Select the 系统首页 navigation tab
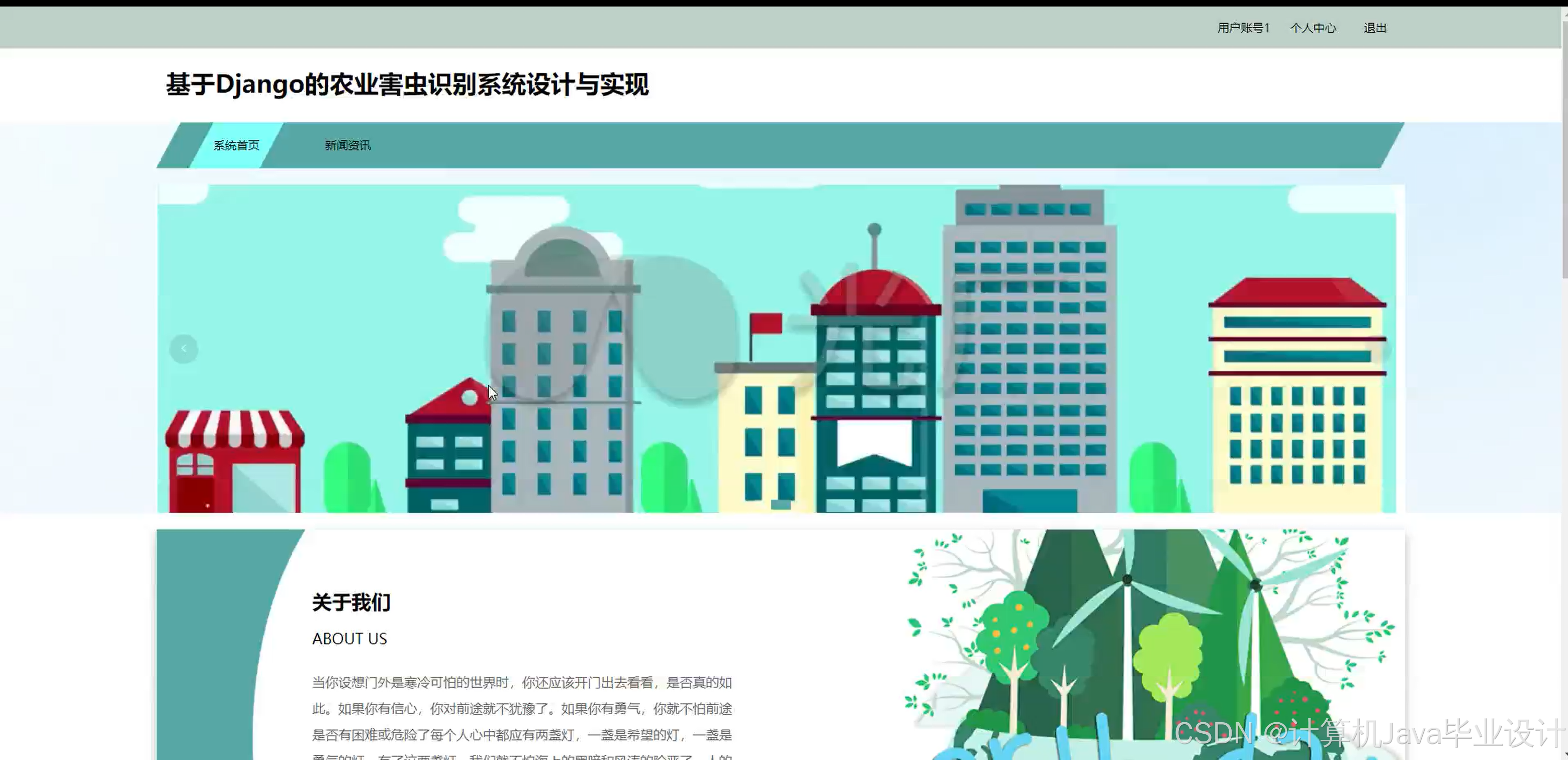This screenshot has height=760, width=1568. tap(236, 145)
